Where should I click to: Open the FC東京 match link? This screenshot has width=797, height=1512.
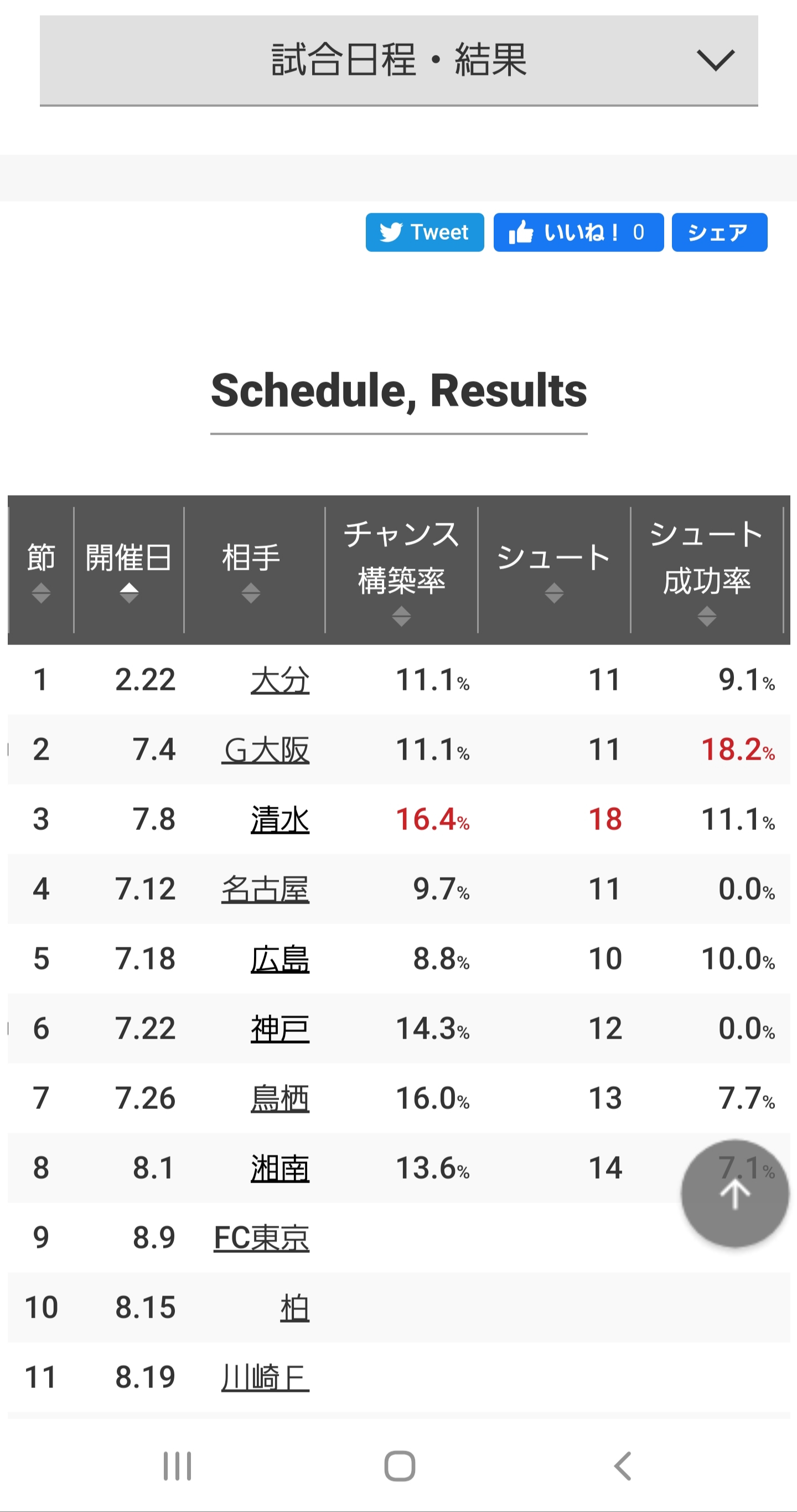pyautogui.click(x=261, y=1238)
